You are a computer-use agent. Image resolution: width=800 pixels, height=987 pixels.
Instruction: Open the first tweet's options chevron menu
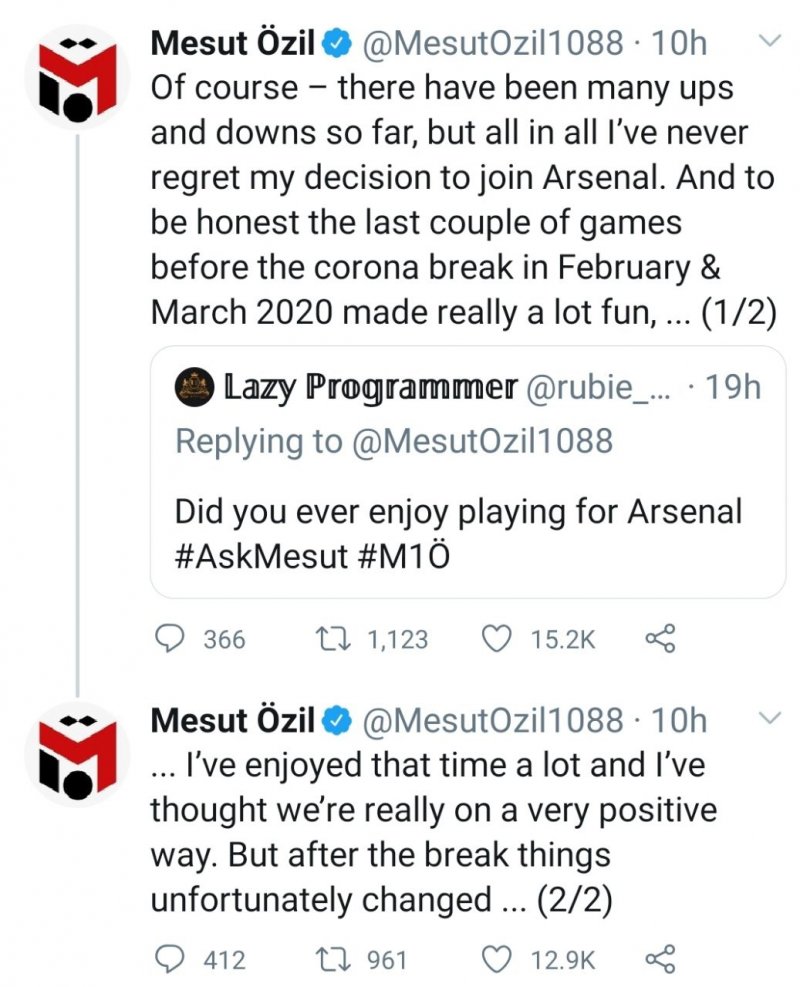coord(769,42)
